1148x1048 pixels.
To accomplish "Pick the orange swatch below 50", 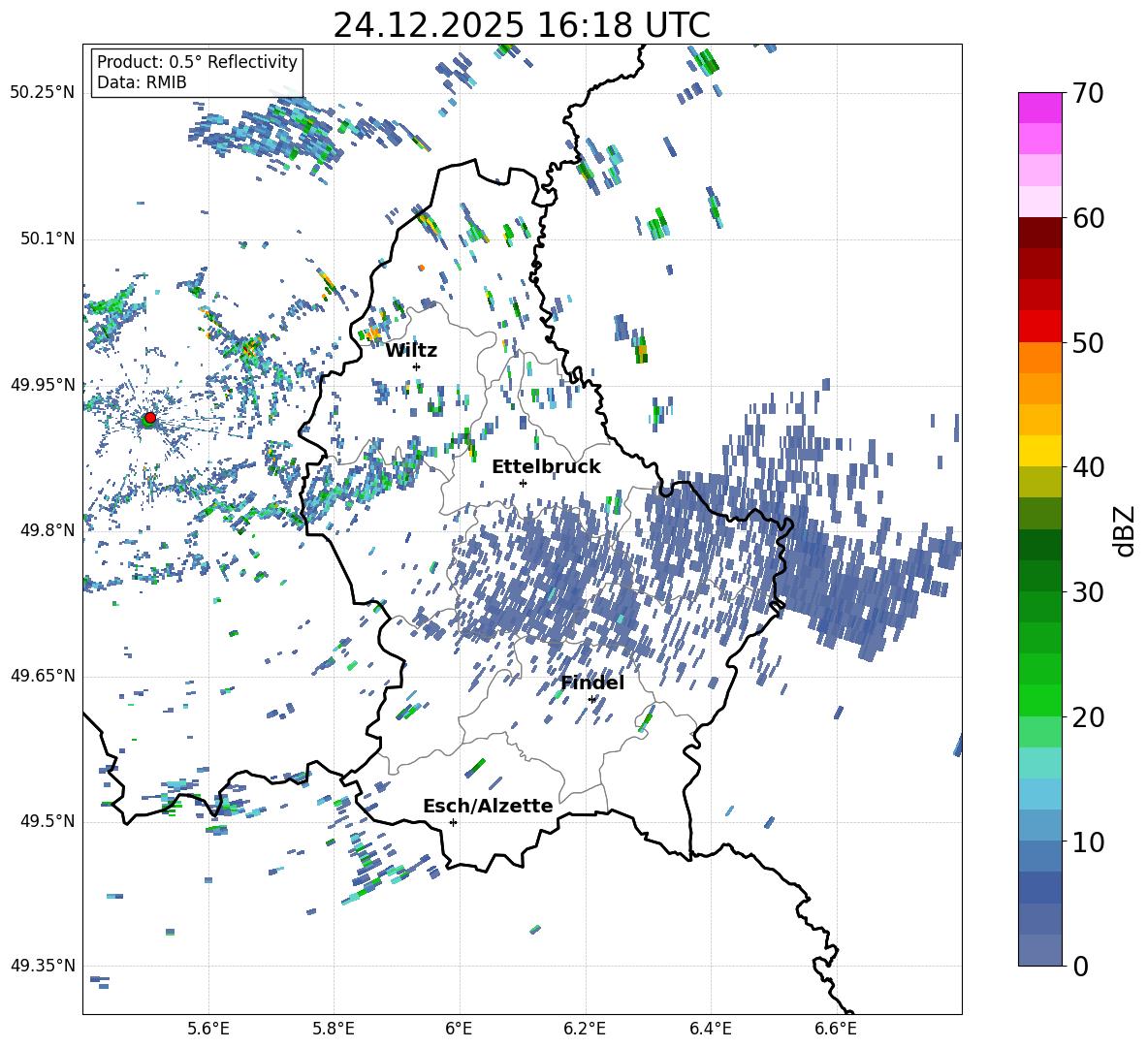I will 1039,358.
